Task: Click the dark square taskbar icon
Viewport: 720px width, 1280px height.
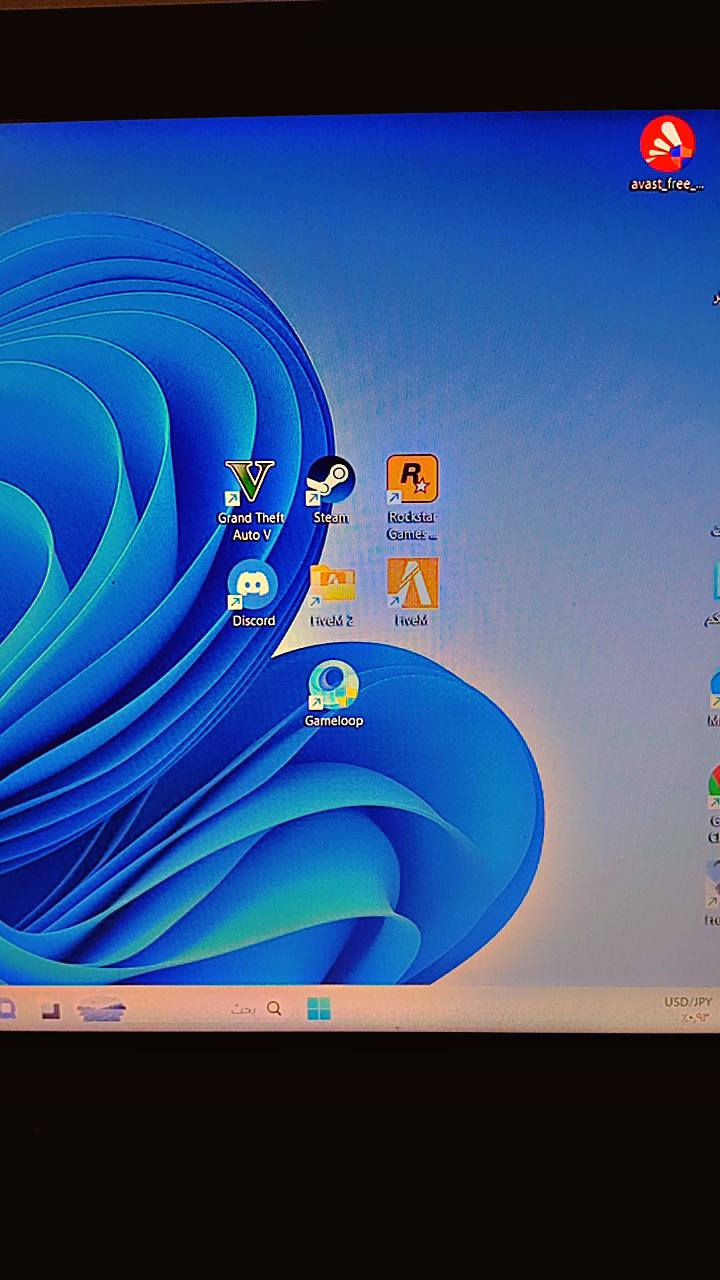Action: pos(51,1011)
